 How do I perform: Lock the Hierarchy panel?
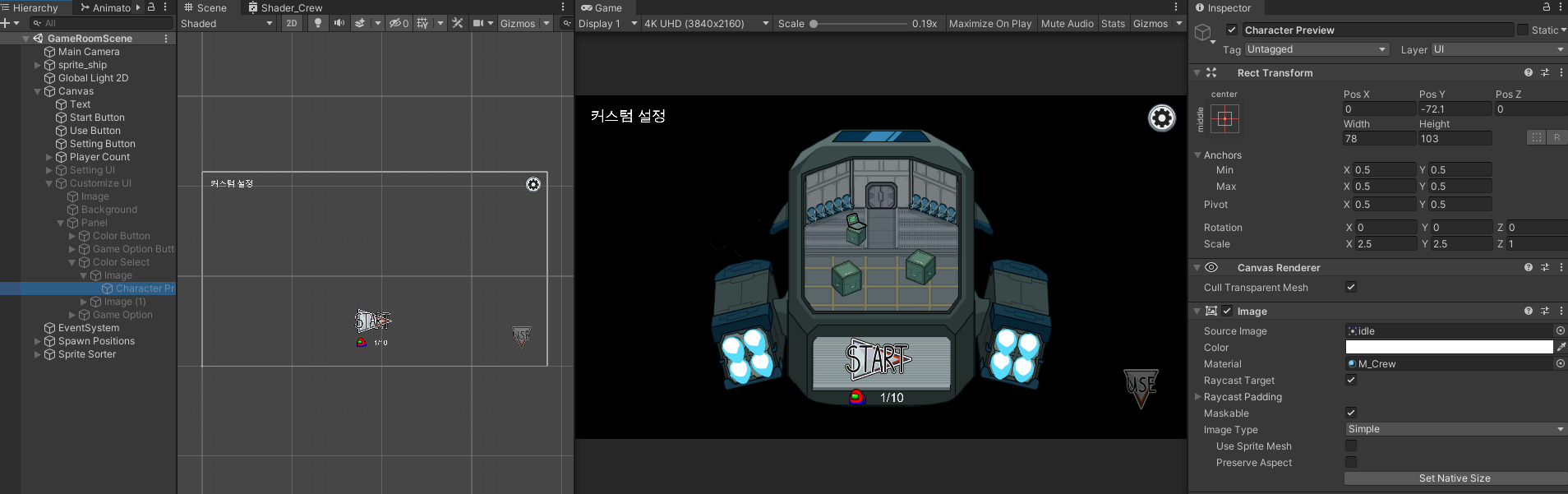151,7
